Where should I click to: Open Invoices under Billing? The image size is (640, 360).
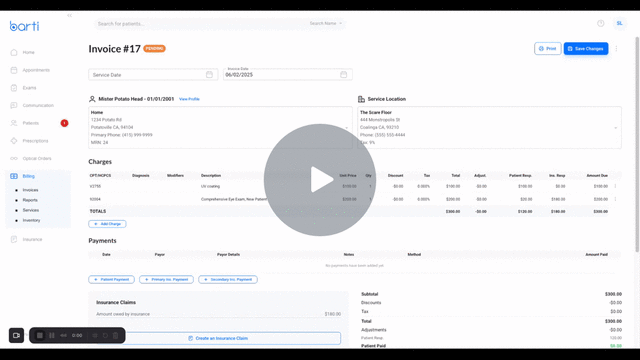30,190
